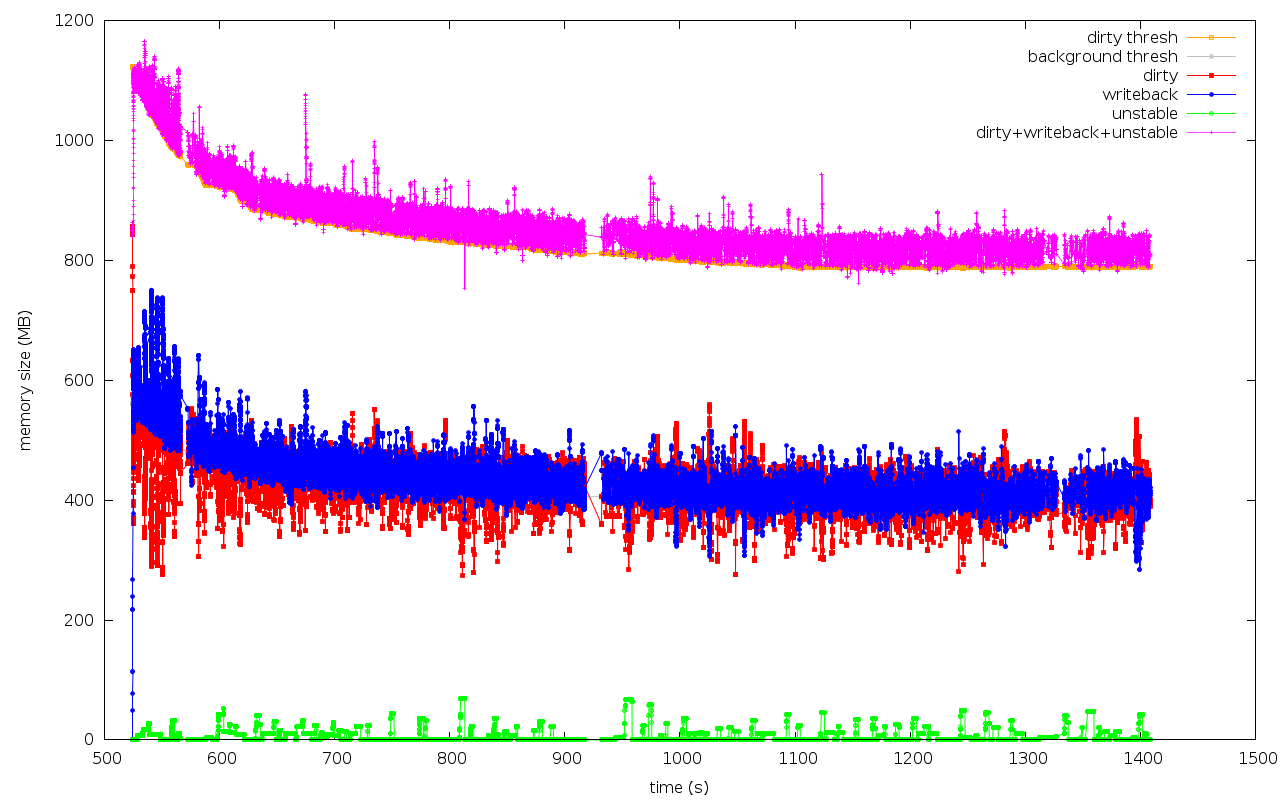Click the 'dirty+writeback+unstable' legend label
This screenshot has width=1280, height=800.
(x=1077, y=133)
